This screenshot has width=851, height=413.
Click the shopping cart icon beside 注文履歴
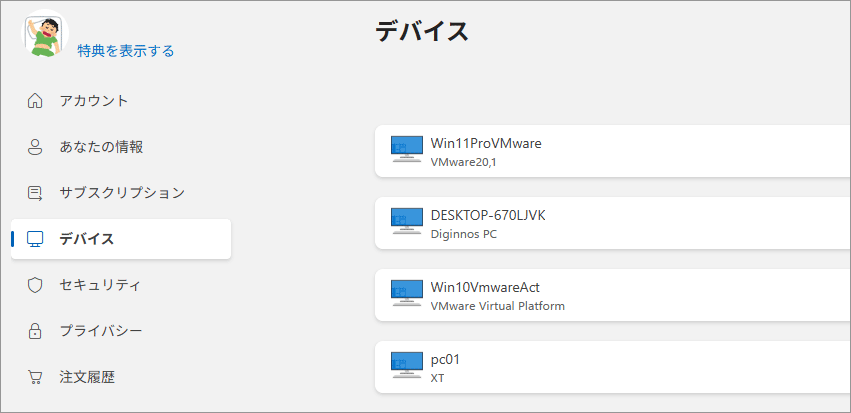[35, 378]
